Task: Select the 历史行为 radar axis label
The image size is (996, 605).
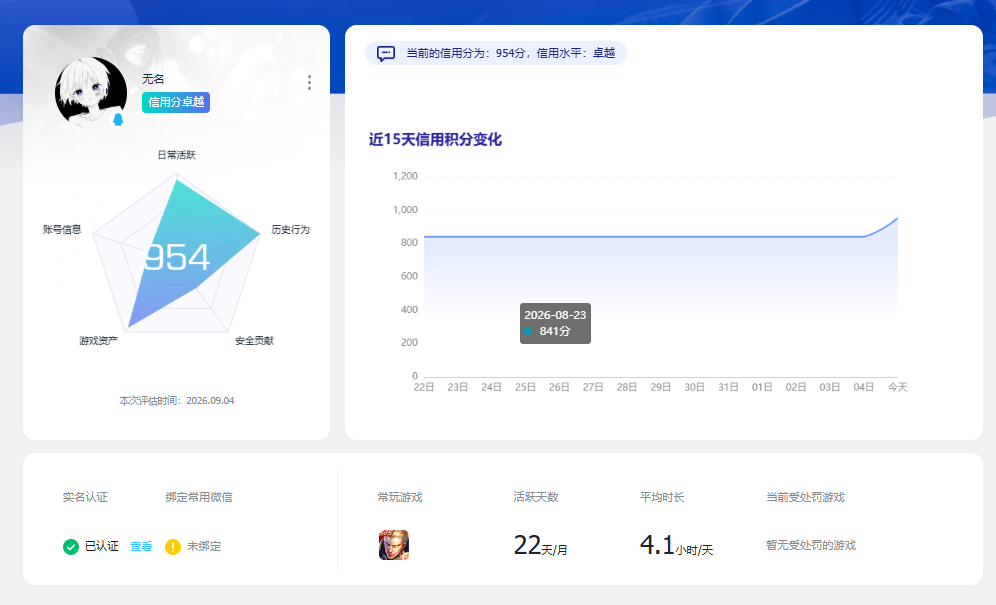Action: point(290,229)
